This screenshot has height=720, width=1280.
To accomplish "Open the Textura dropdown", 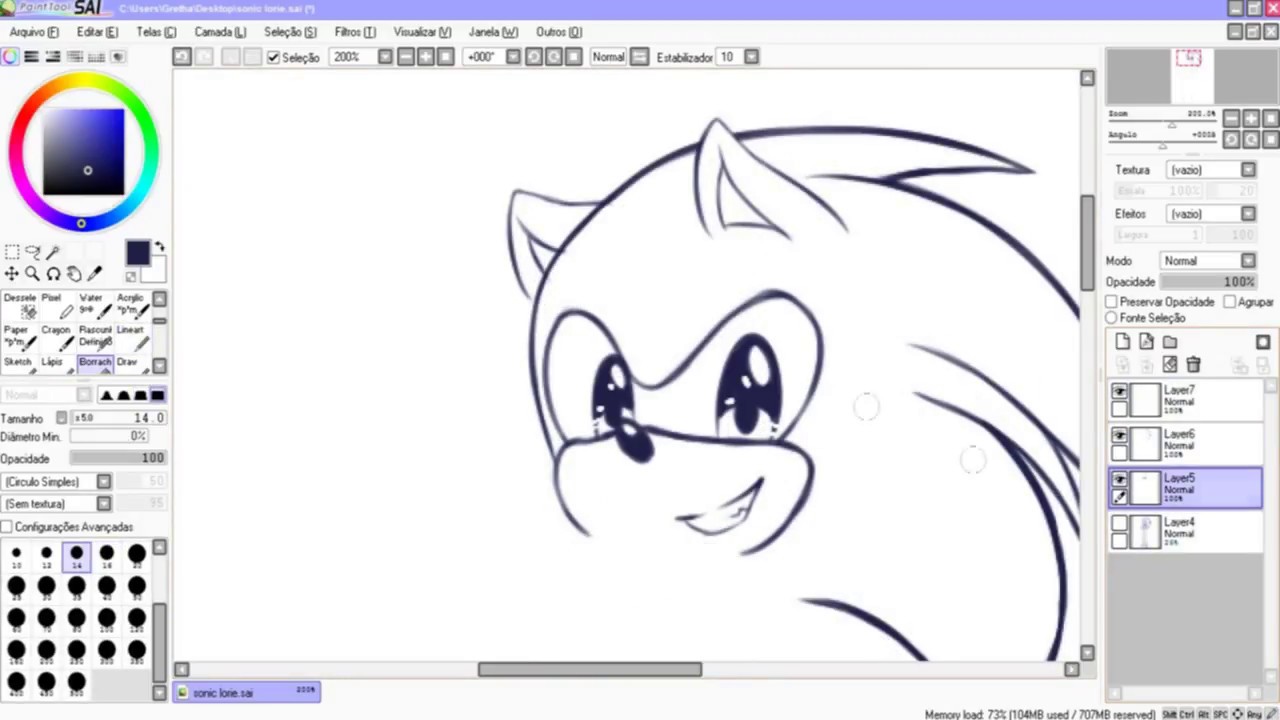I will click(1248, 170).
